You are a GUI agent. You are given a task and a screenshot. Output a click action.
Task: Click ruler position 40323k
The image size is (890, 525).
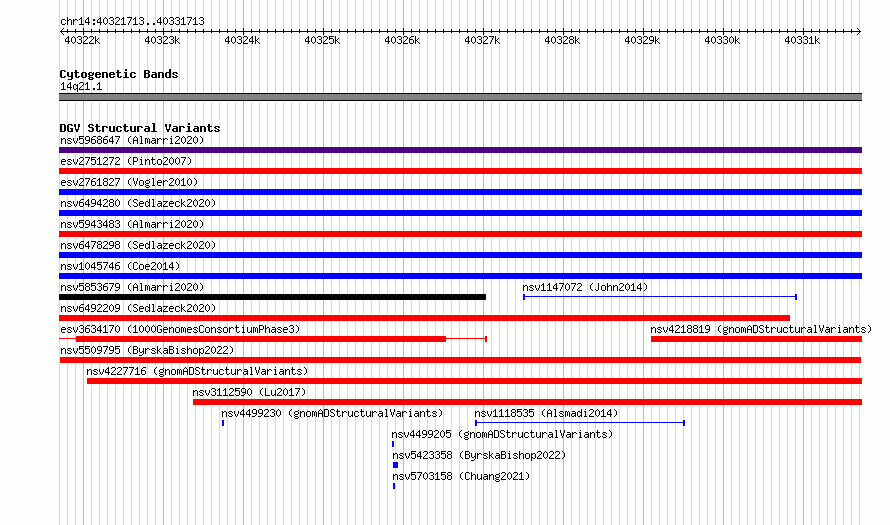pyautogui.click(x=162, y=40)
